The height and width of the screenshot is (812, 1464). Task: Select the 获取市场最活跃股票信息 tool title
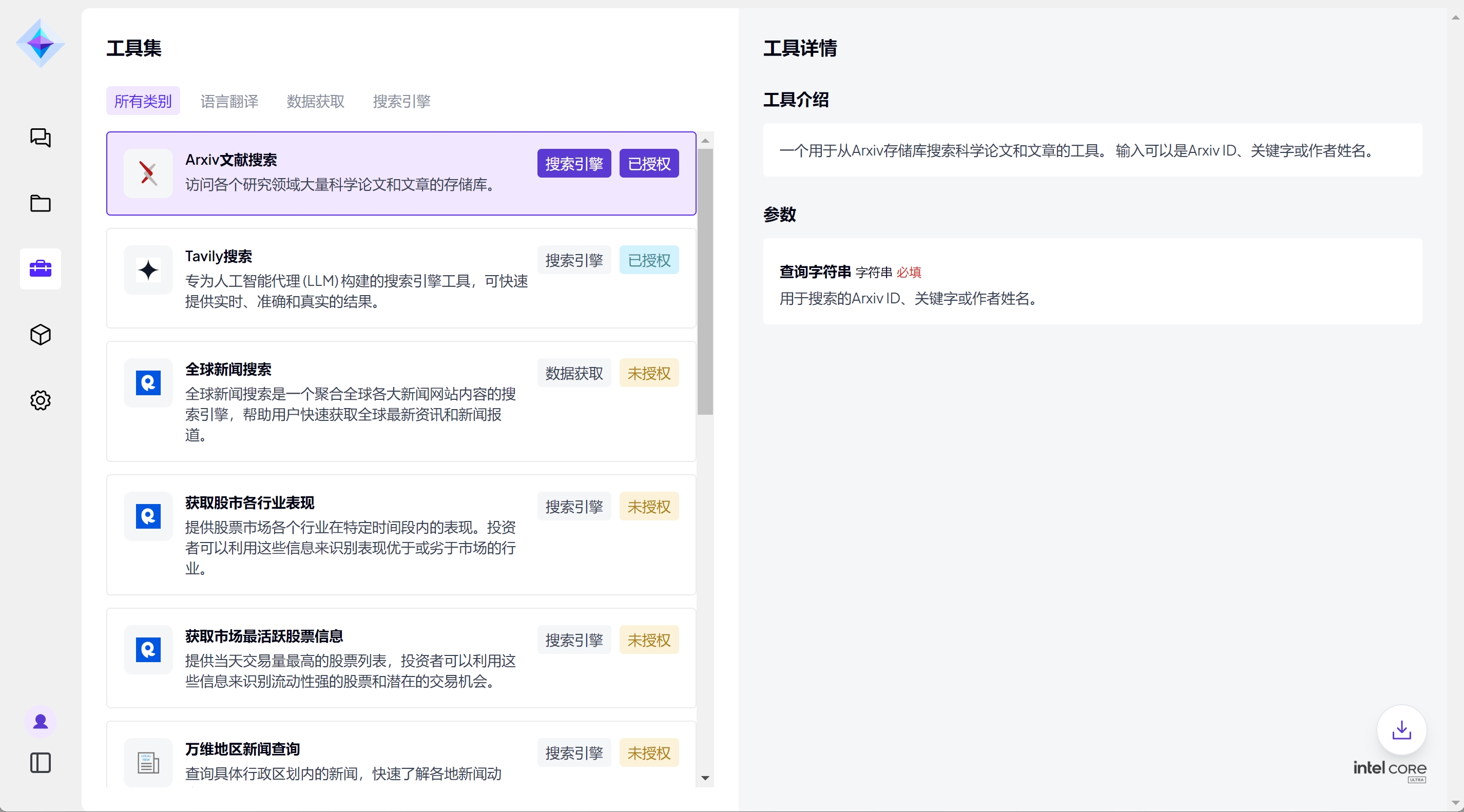tap(264, 636)
